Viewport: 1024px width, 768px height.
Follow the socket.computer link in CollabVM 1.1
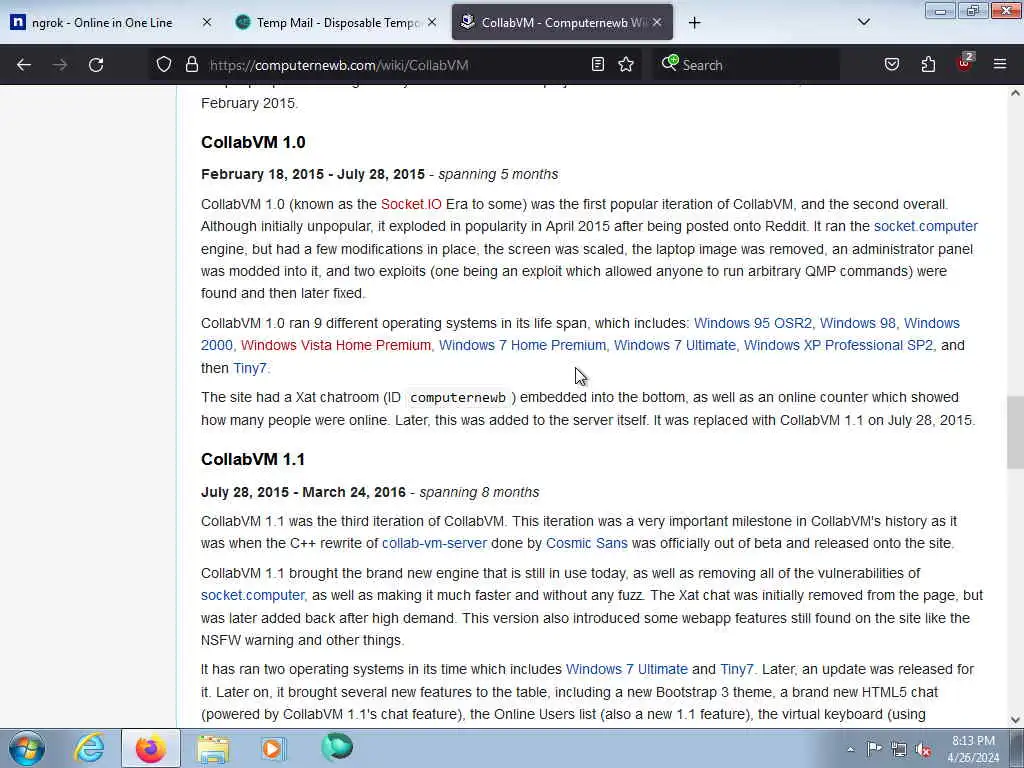point(253,596)
